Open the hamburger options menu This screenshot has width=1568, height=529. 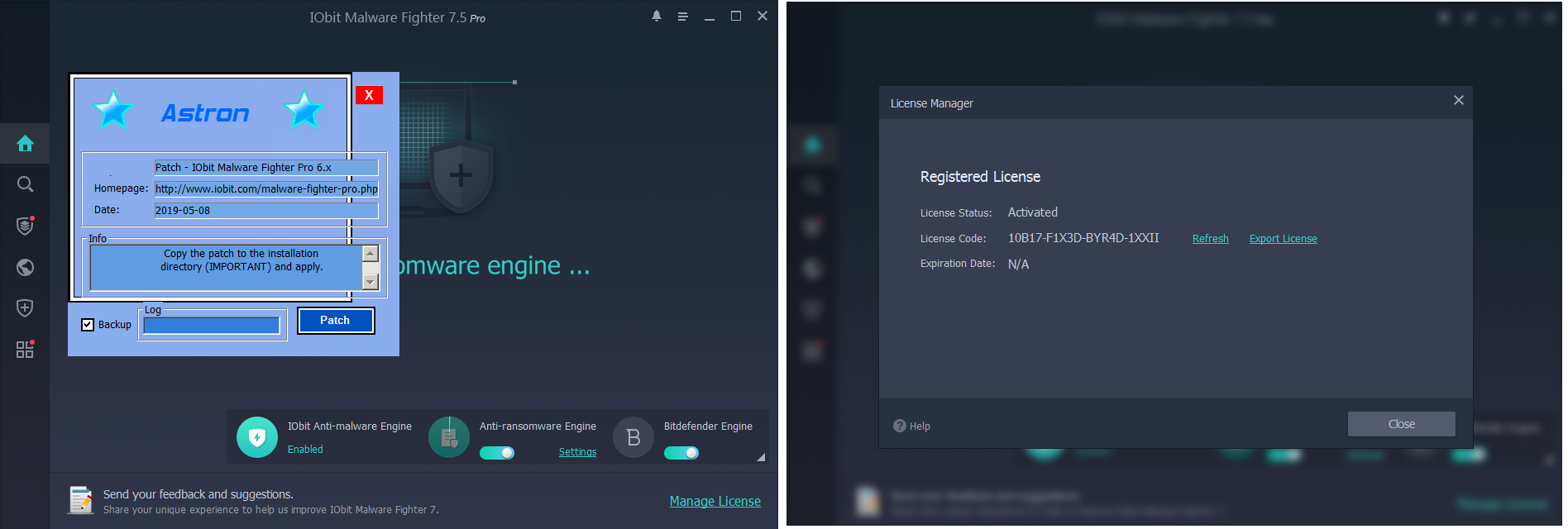[683, 17]
